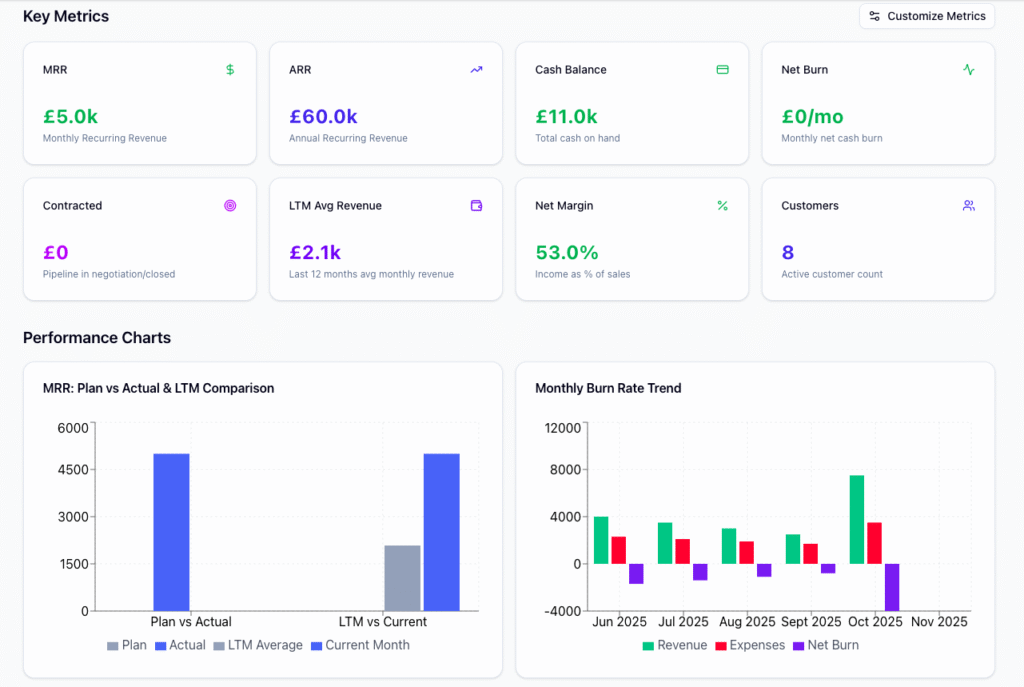Image resolution: width=1024 pixels, height=687 pixels.
Task: Click the dollar sign icon on MRR card
Action: [x=230, y=70]
